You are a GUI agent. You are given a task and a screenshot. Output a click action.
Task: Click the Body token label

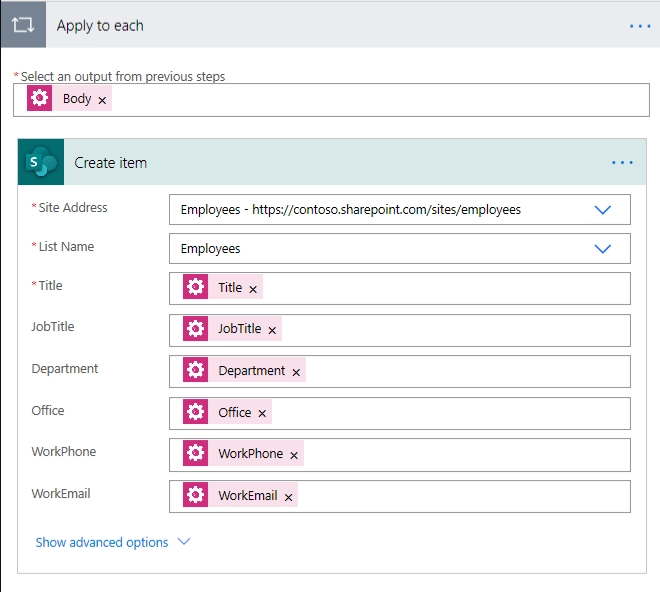tap(77, 99)
